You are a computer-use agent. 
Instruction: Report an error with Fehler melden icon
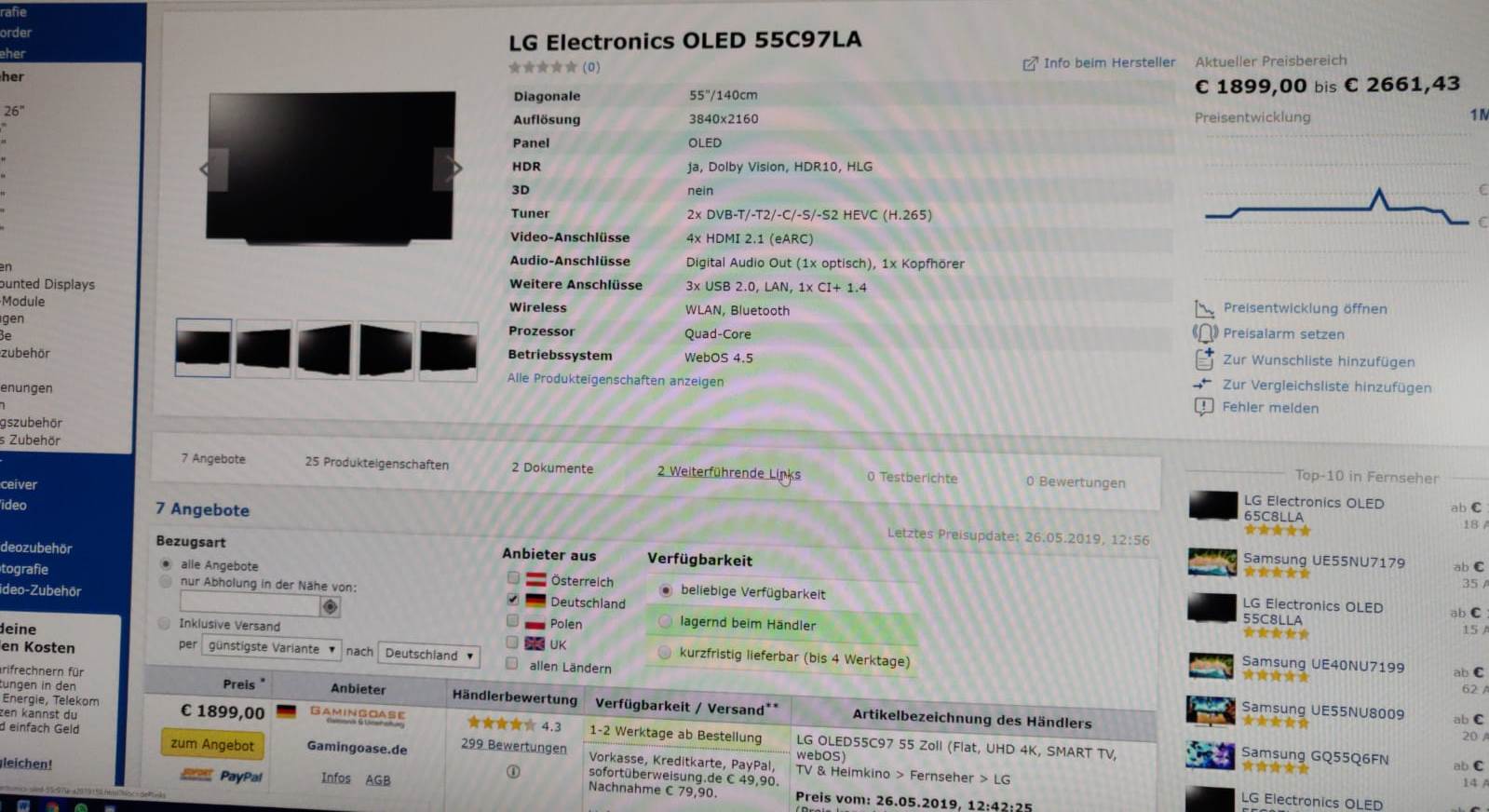pos(1204,407)
